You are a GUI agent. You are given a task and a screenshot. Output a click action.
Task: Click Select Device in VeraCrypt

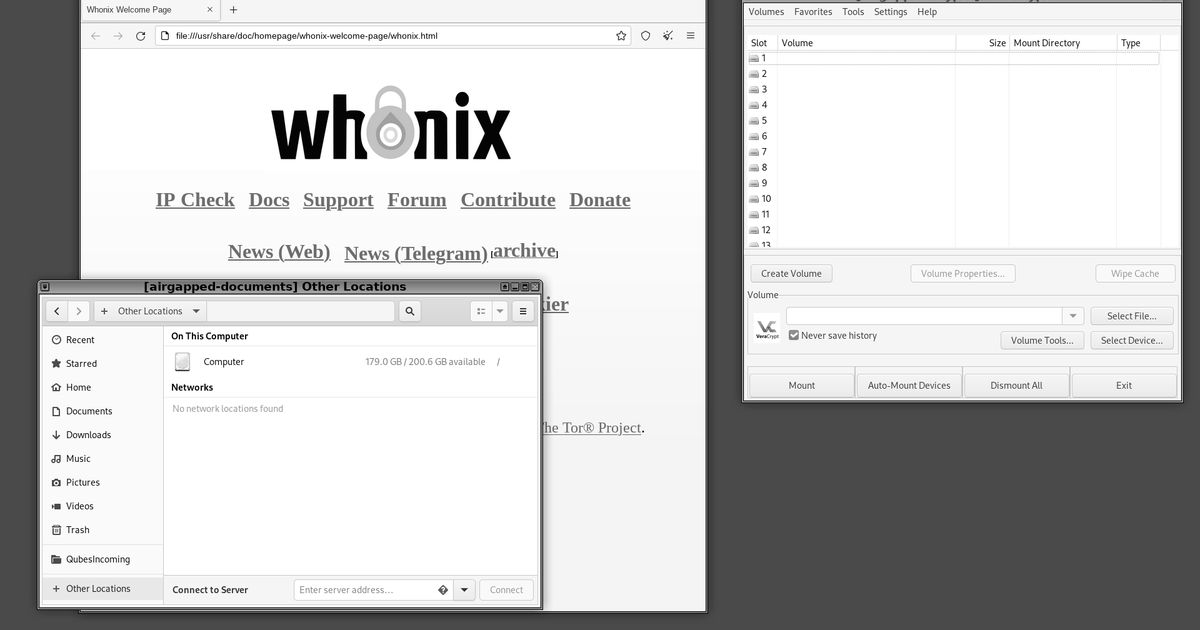tap(1132, 341)
